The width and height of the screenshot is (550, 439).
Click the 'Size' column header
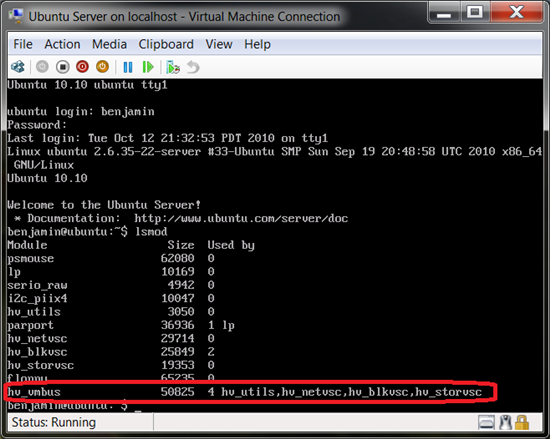click(181, 245)
